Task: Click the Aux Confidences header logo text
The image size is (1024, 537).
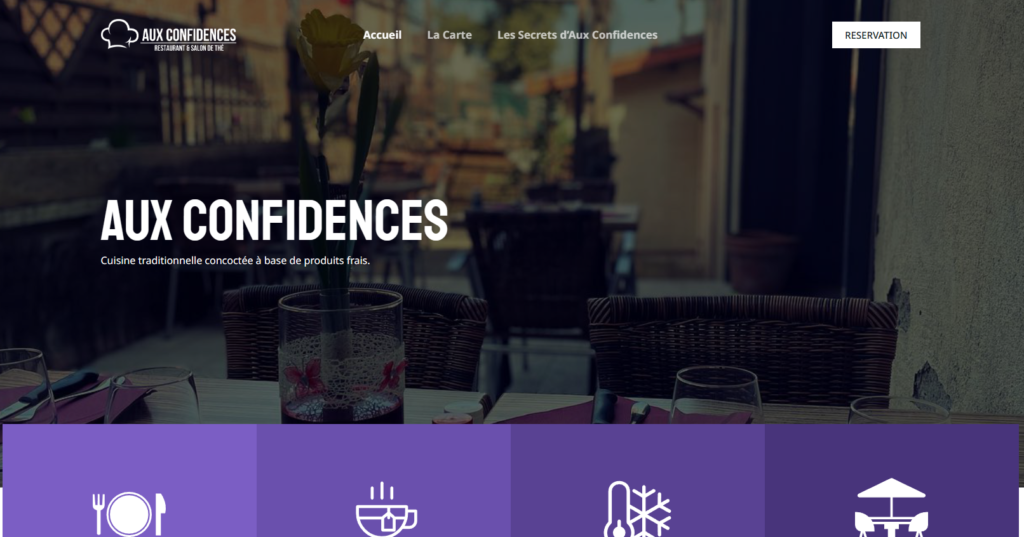Action: [x=189, y=35]
